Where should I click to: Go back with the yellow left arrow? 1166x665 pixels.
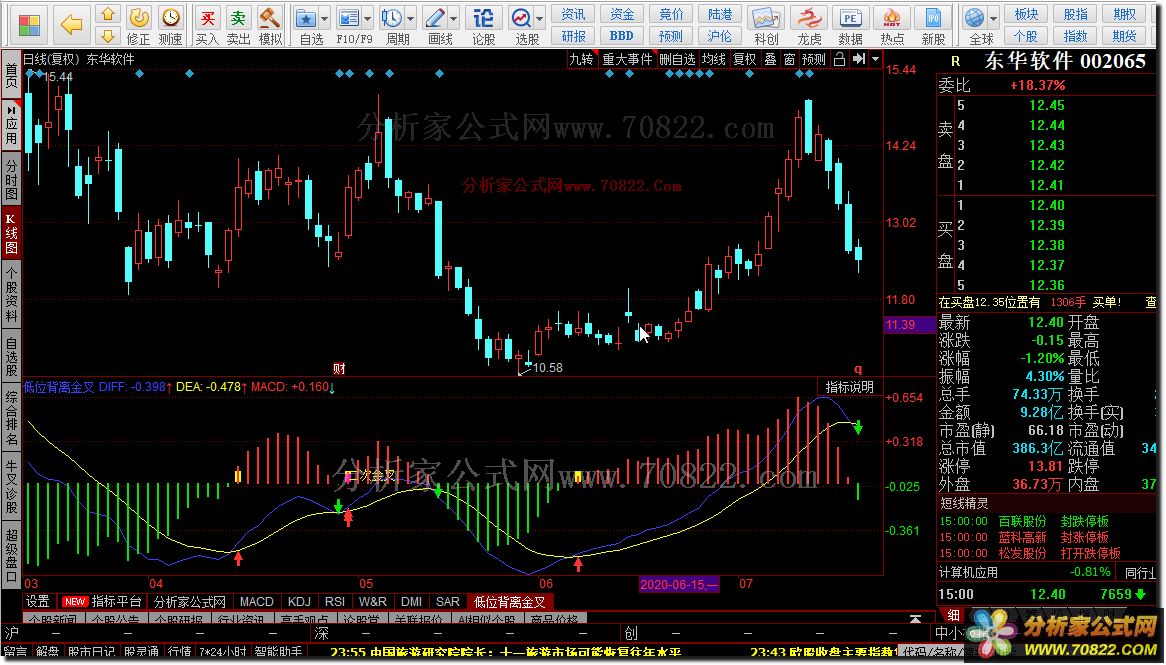71,25
